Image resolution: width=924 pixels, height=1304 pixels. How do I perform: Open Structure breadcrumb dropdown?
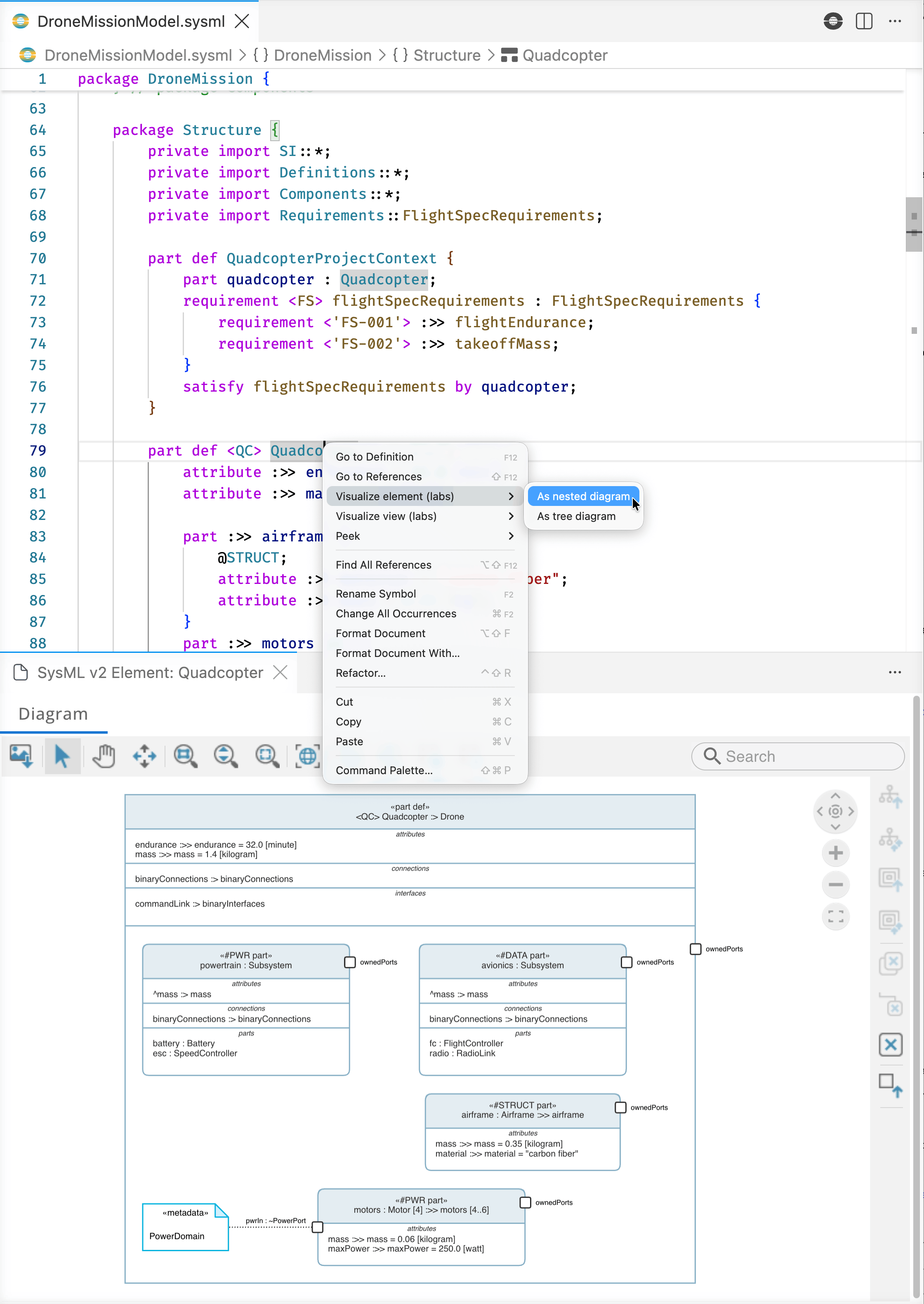[x=447, y=55]
